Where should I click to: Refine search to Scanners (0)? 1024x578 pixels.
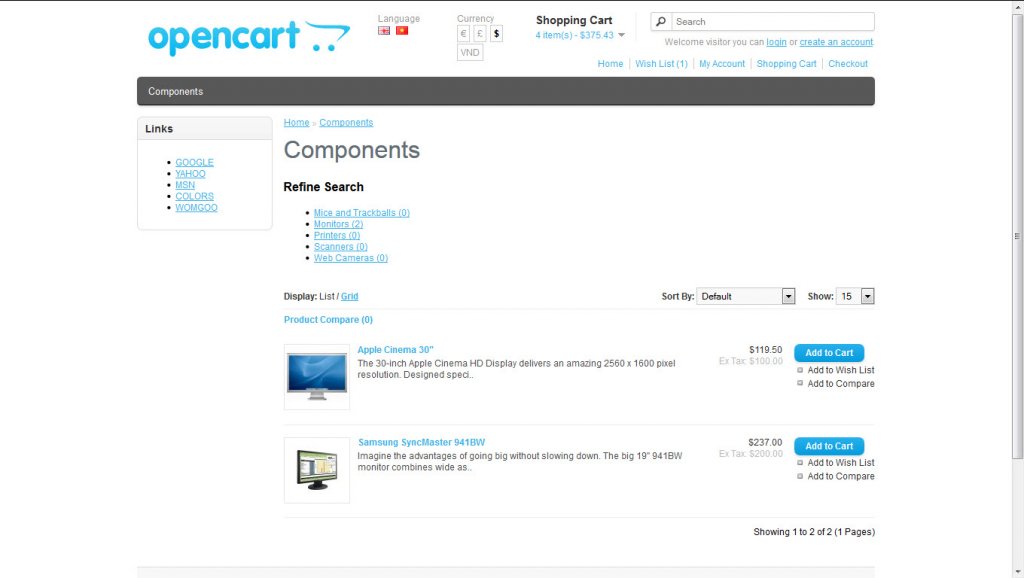(x=340, y=247)
